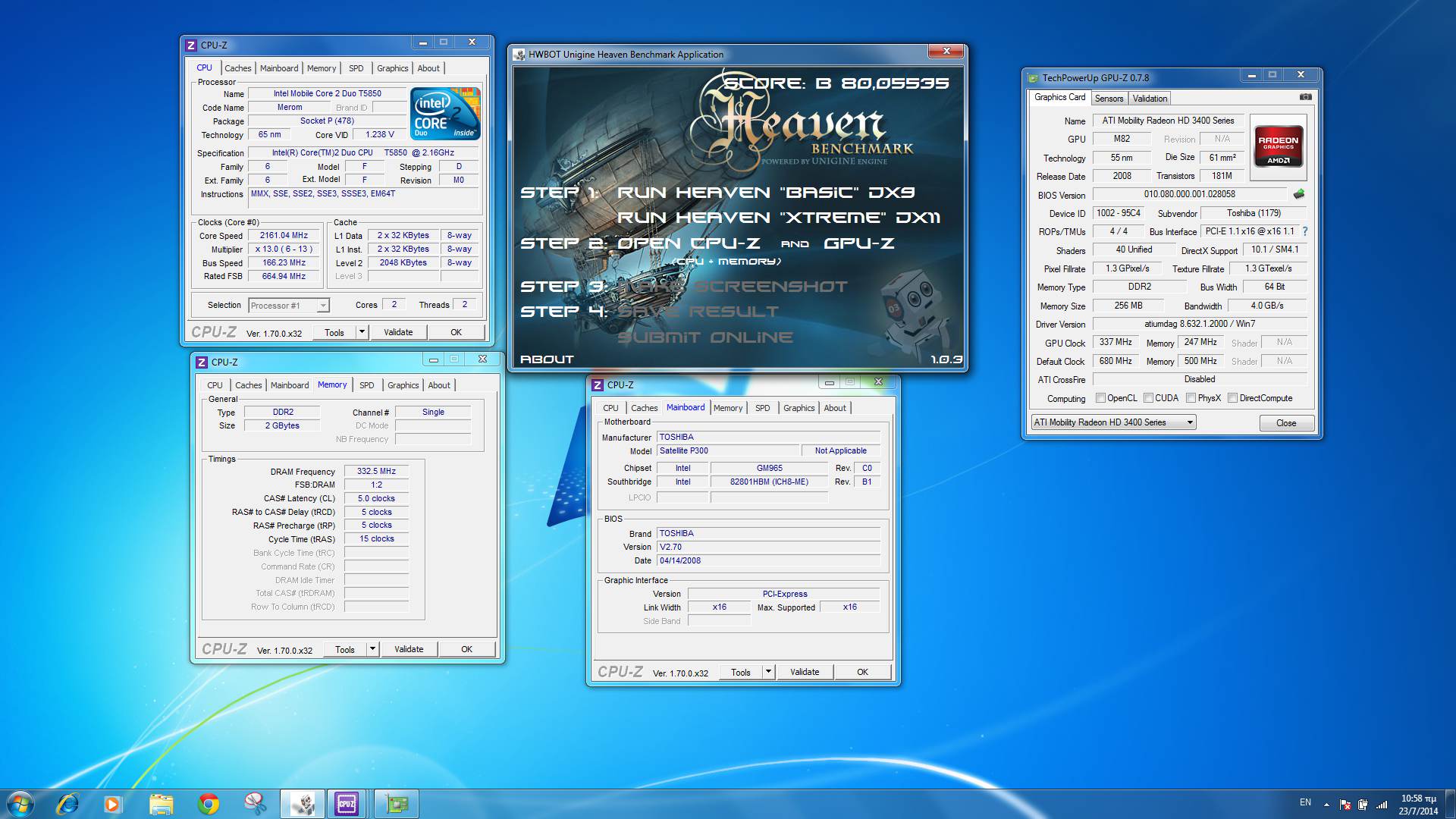The image size is (1456, 819).
Task: Open Mainboard tab in the Memory CPU-Z window
Action: 290,385
